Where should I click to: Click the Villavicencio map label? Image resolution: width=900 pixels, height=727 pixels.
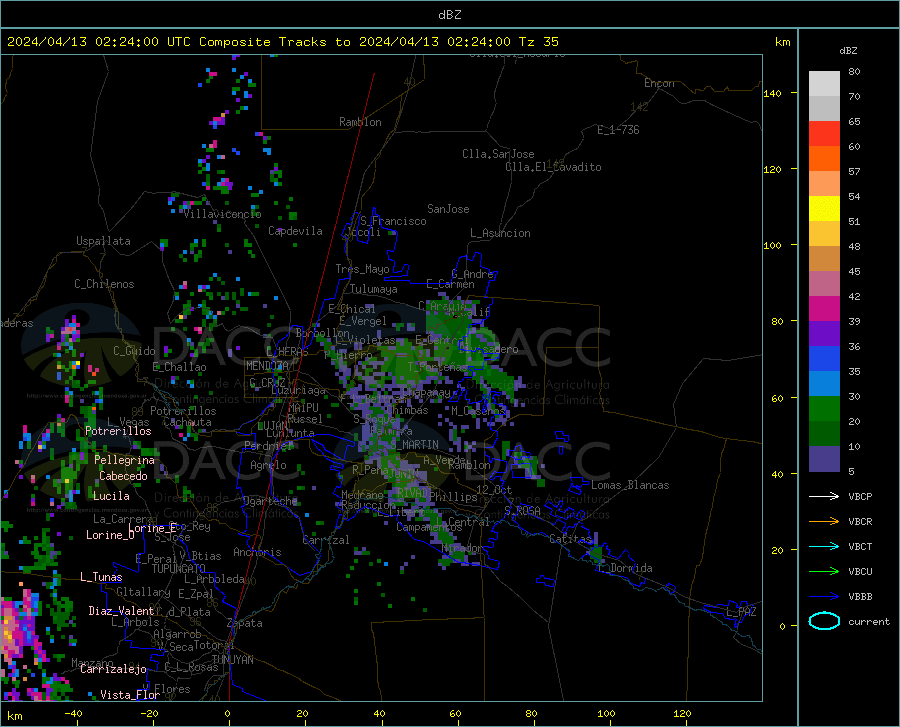222,214
